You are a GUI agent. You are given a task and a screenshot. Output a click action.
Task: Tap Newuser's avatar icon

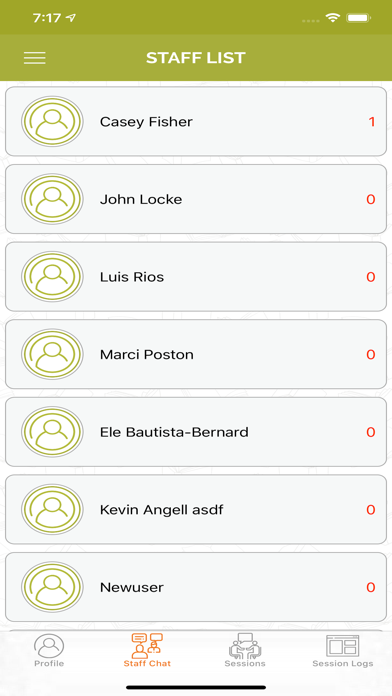[52, 587]
